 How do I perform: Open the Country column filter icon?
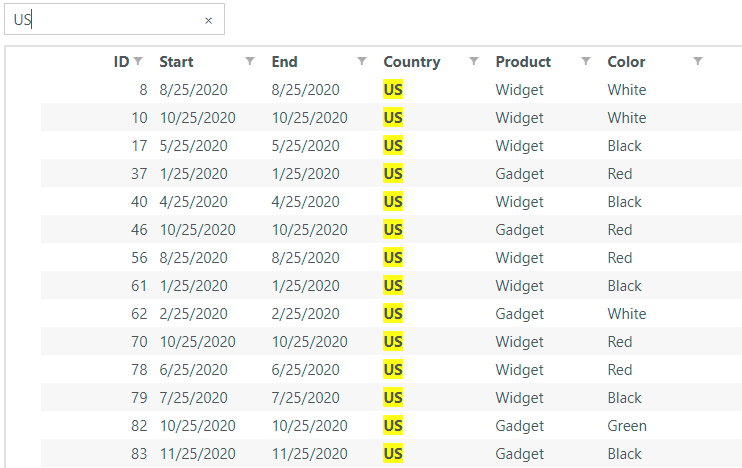474,62
